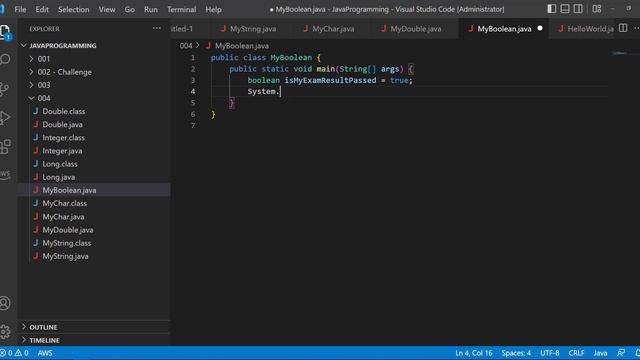
Task: Show errors and warnings count in status bar
Action: [x=14, y=353]
